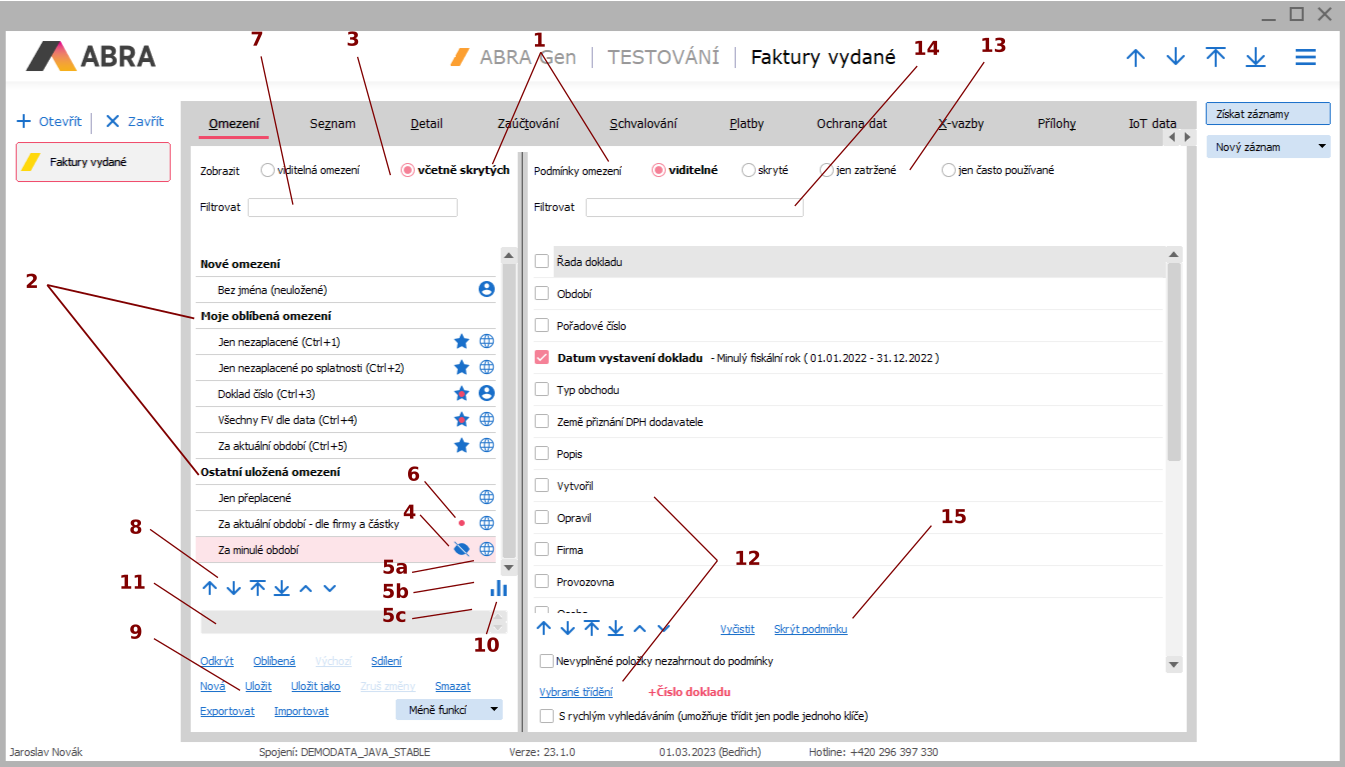
Task: Click the Získat záznamy button
Action: [1268, 114]
